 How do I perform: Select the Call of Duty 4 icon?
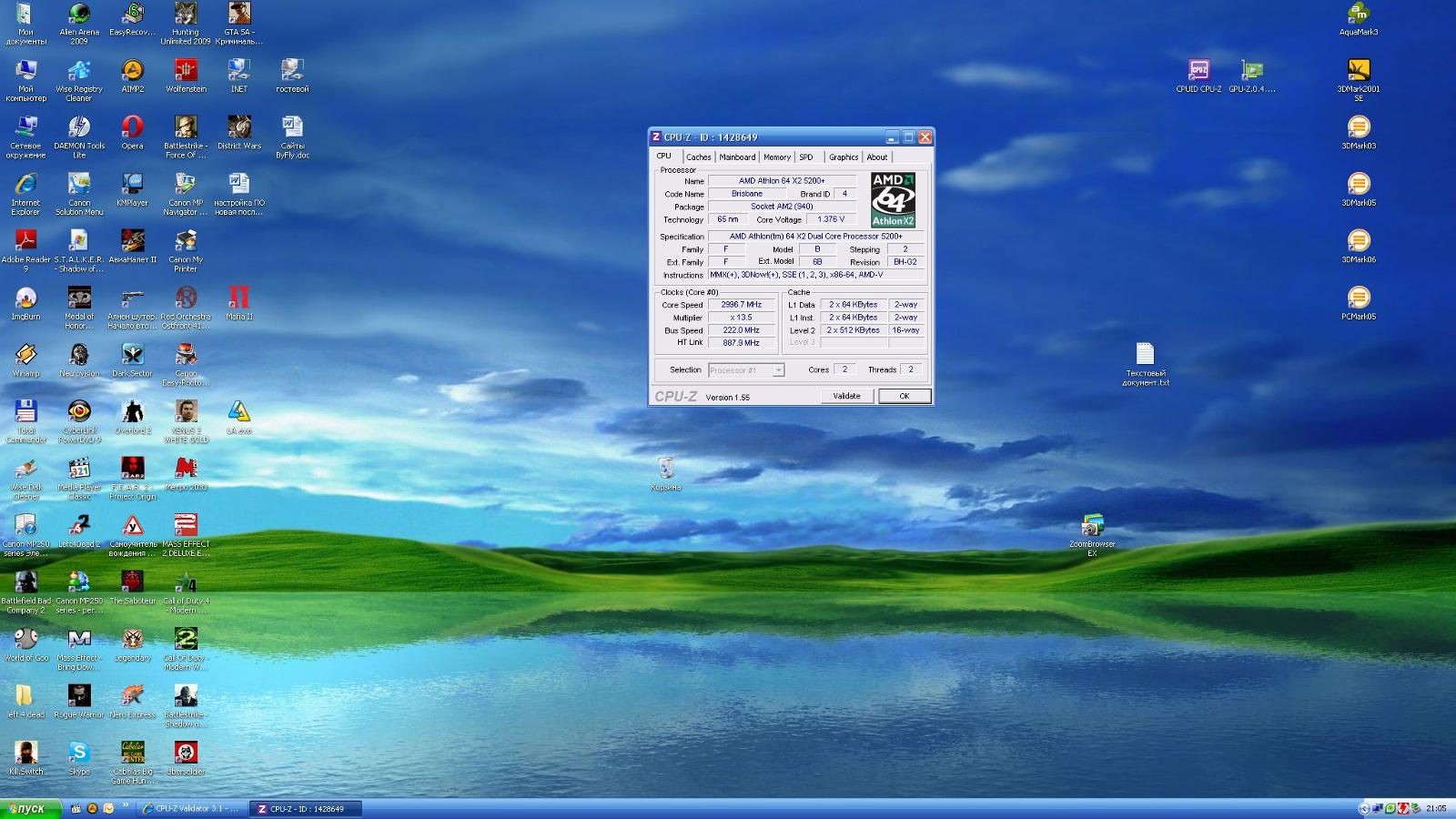point(186,592)
